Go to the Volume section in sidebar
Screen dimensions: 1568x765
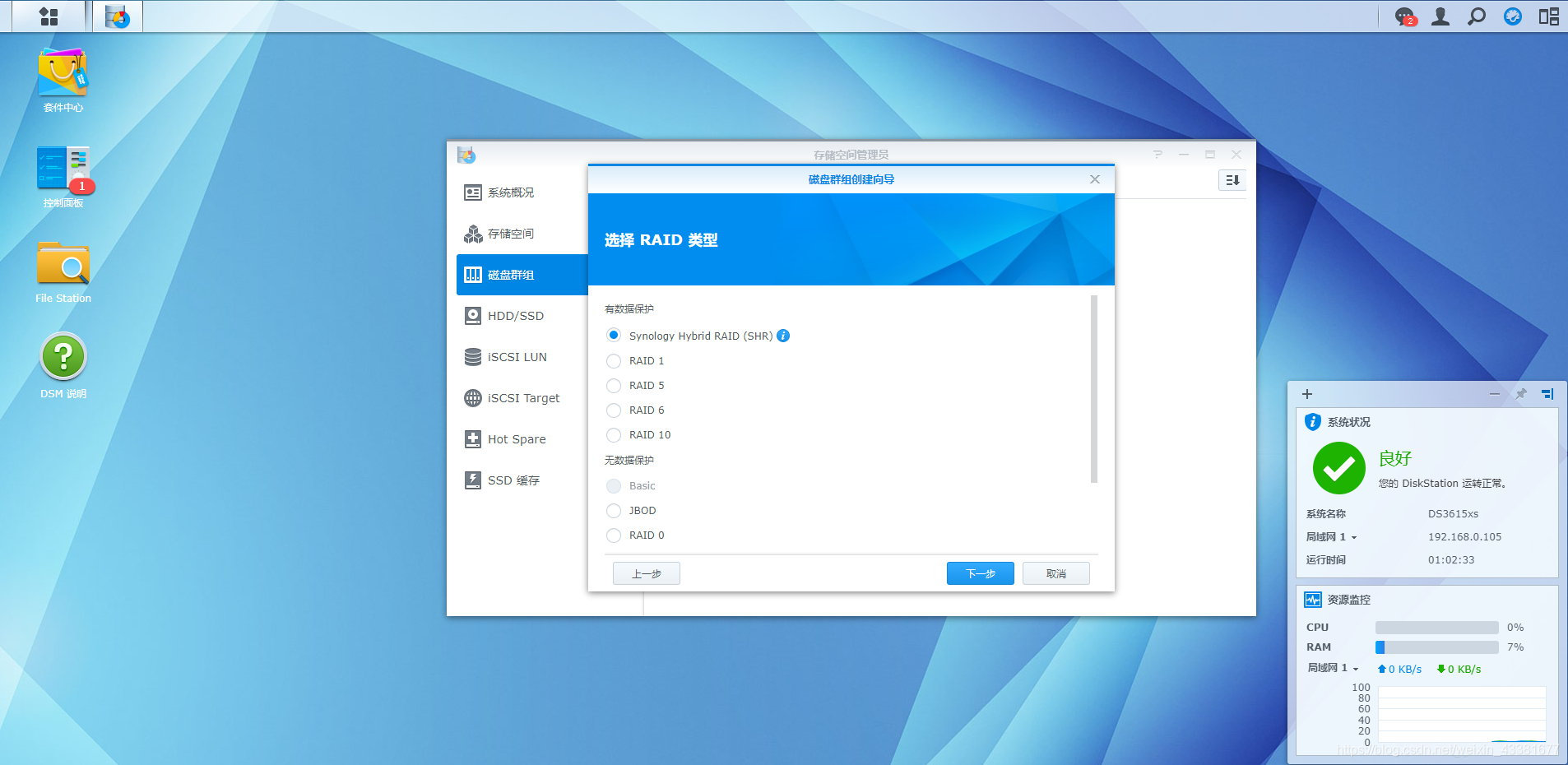pyautogui.click(x=522, y=234)
